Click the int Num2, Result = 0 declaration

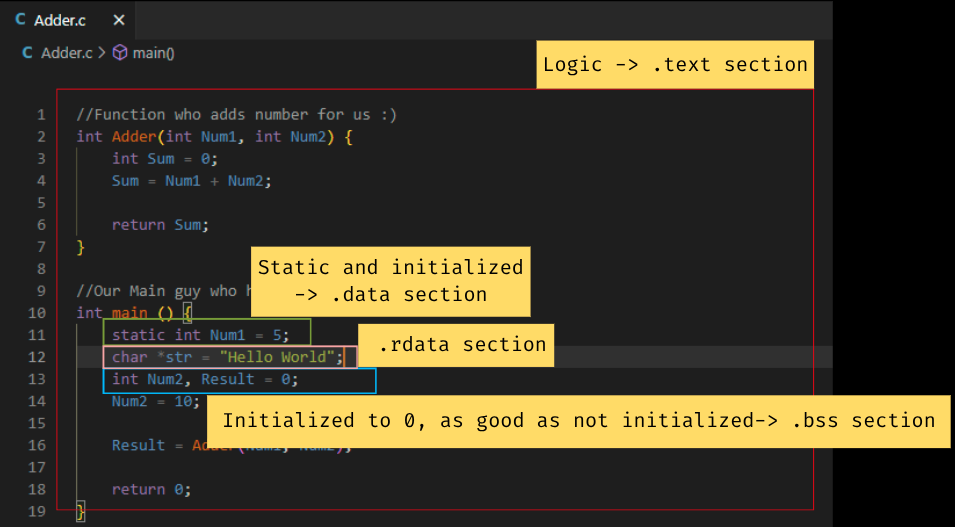tap(204, 379)
